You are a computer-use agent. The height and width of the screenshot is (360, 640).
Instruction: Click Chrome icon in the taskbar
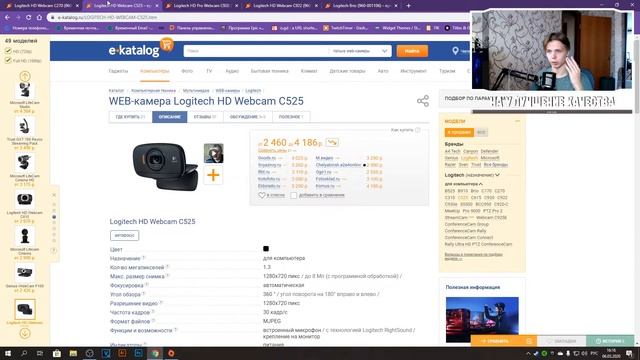pyautogui.click(x=155, y=353)
